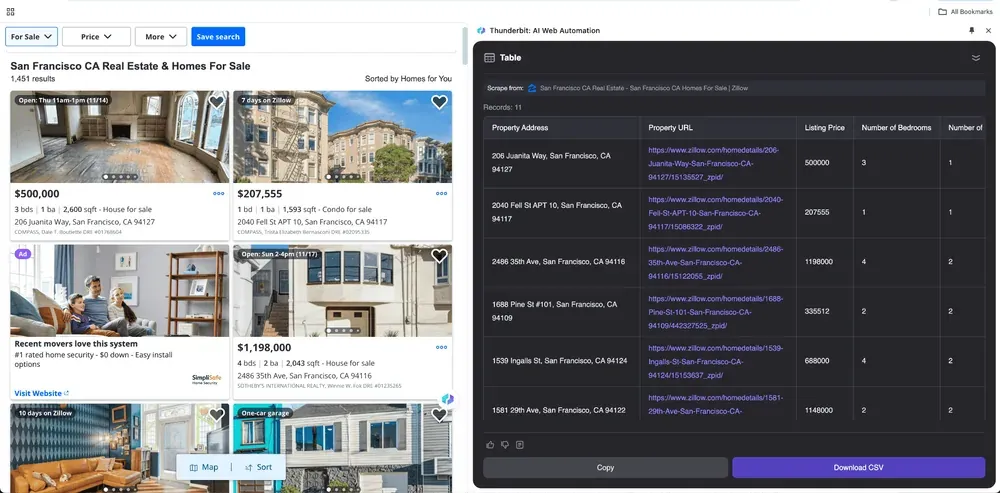Screen dimensions: 1000x493
Task: Pin the Thunderbit extension panel
Action: click(972, 31)
